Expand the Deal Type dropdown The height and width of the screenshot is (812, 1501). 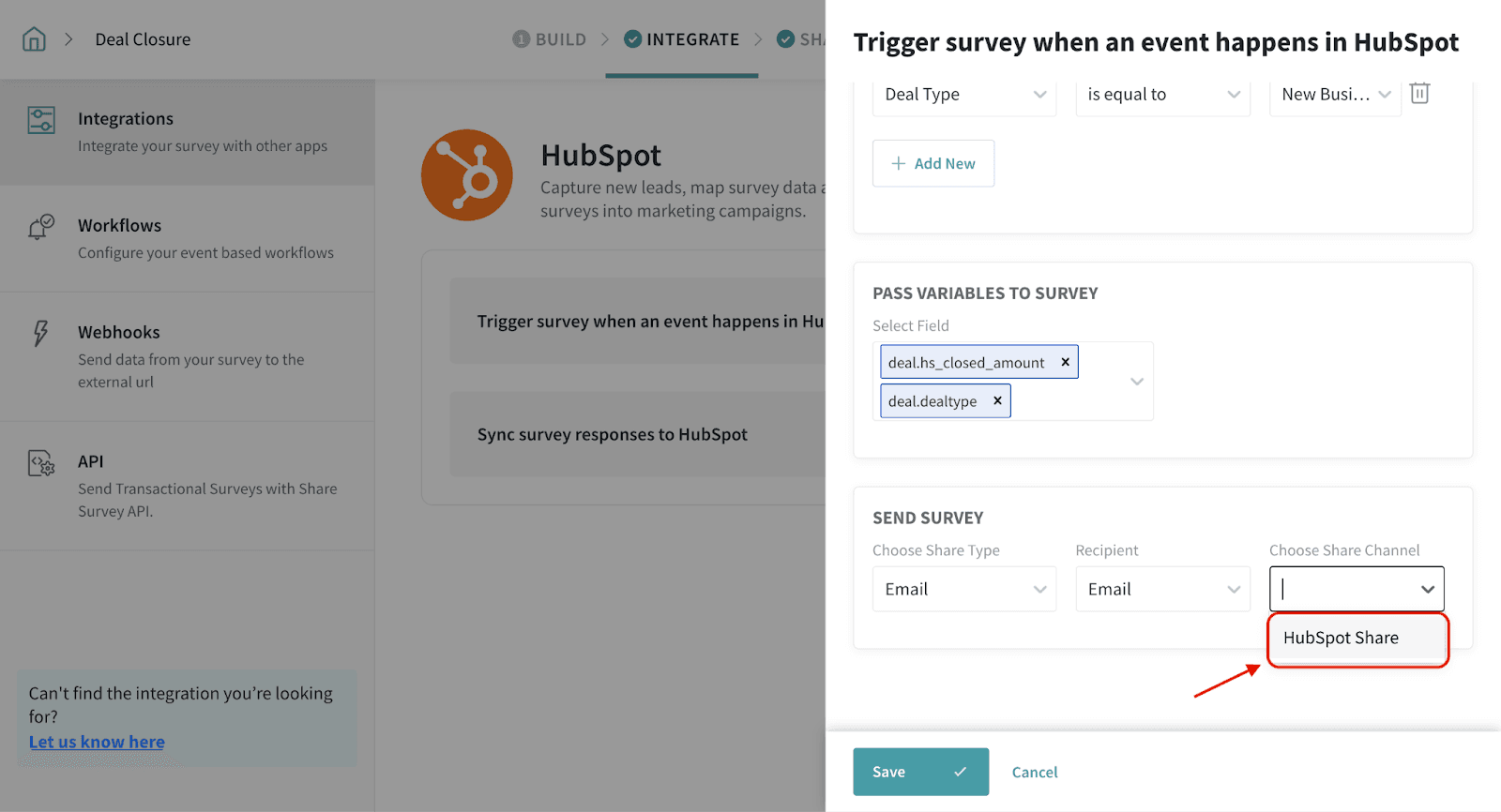coord(964,95)
